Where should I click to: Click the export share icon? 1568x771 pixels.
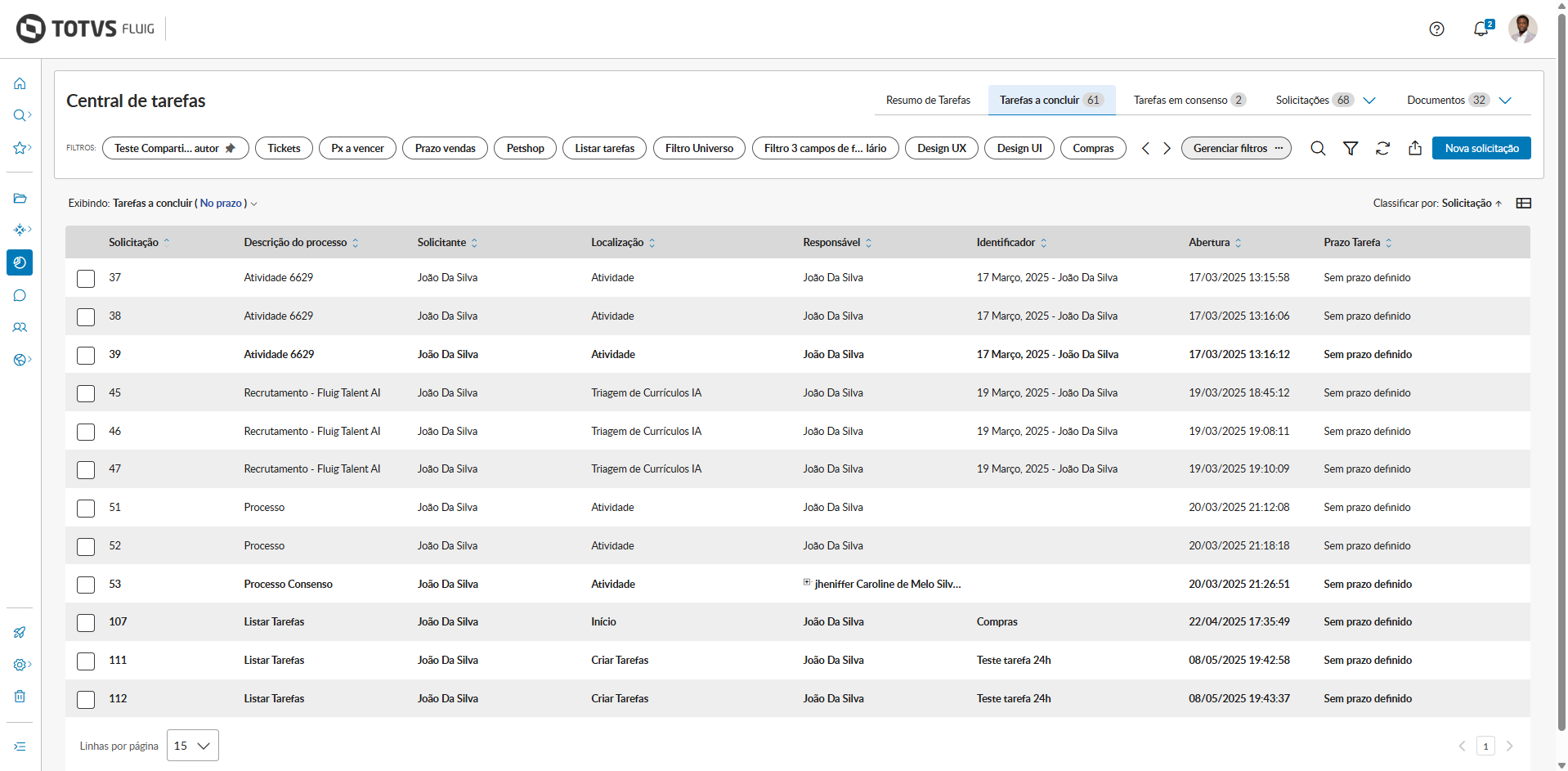(x=1415, y=148)
